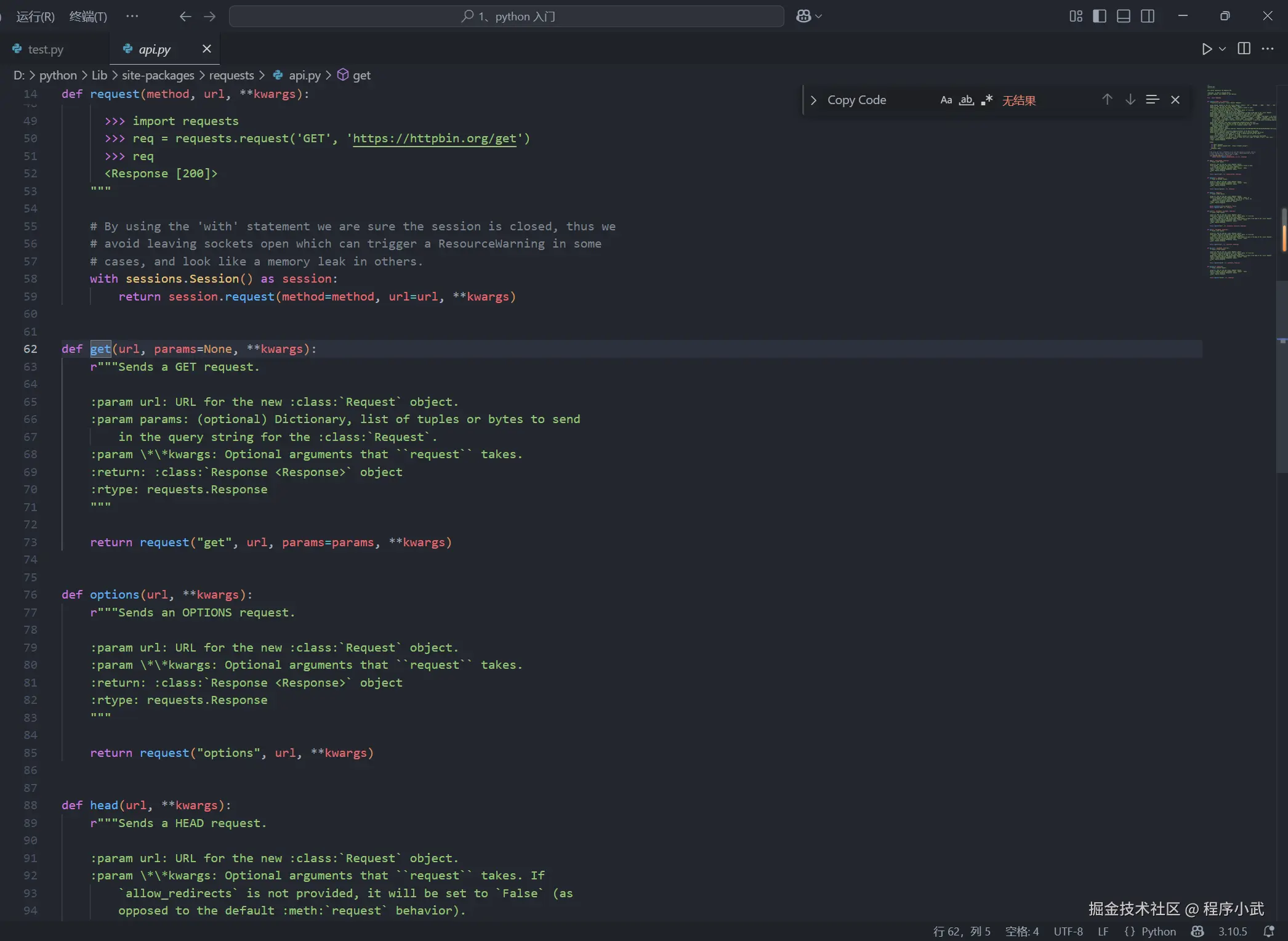Image resolution: width=1288 pixels, height=941 pixels.
Task: Click the Python language mode in status bar
Action: [x=1158, y=931]
